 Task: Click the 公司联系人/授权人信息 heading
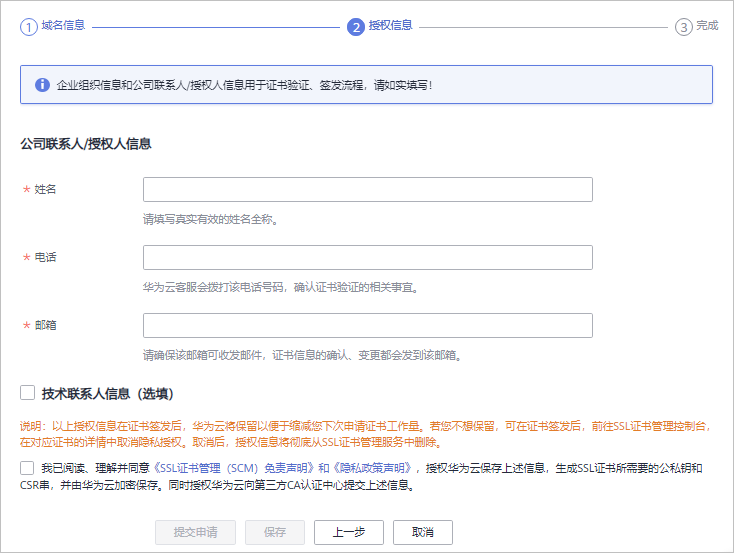click(86, 144)
